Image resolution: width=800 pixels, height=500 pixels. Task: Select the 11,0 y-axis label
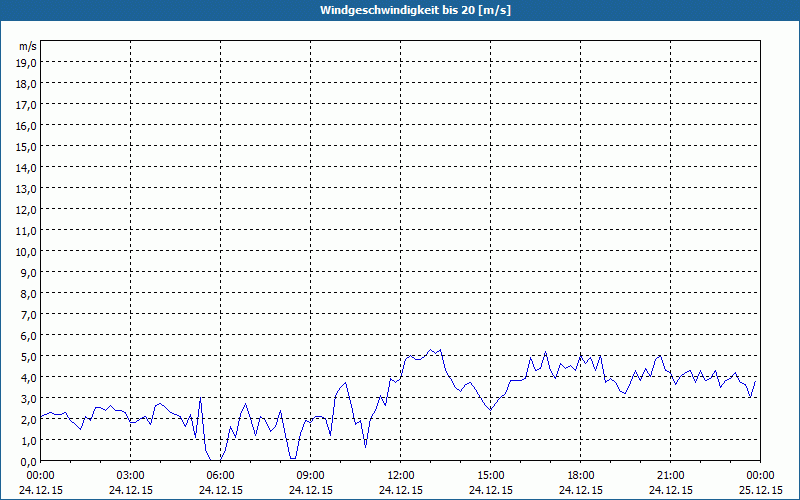click(26, 231)
